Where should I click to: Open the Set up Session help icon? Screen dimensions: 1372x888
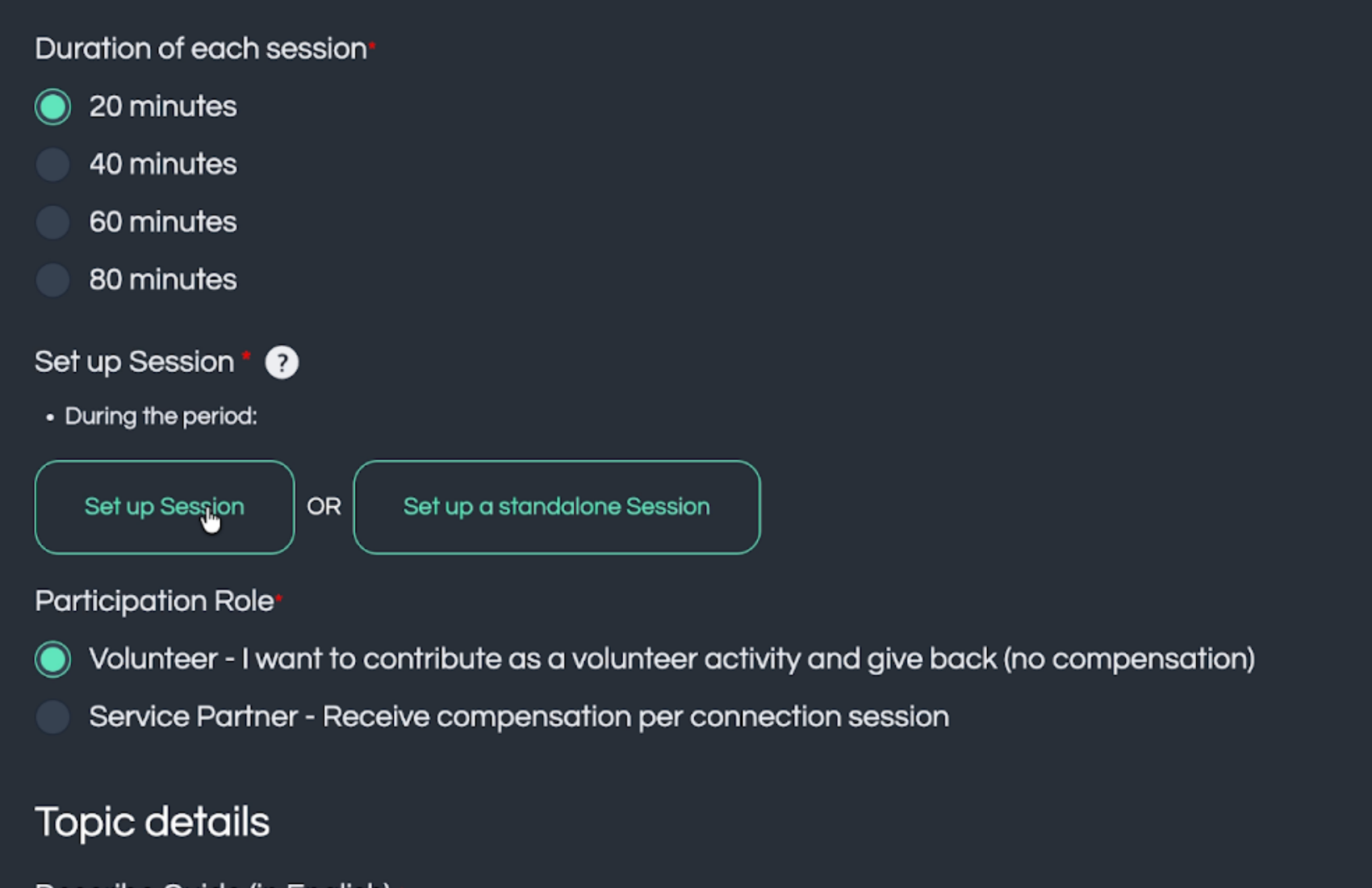(x=282, y=362)
